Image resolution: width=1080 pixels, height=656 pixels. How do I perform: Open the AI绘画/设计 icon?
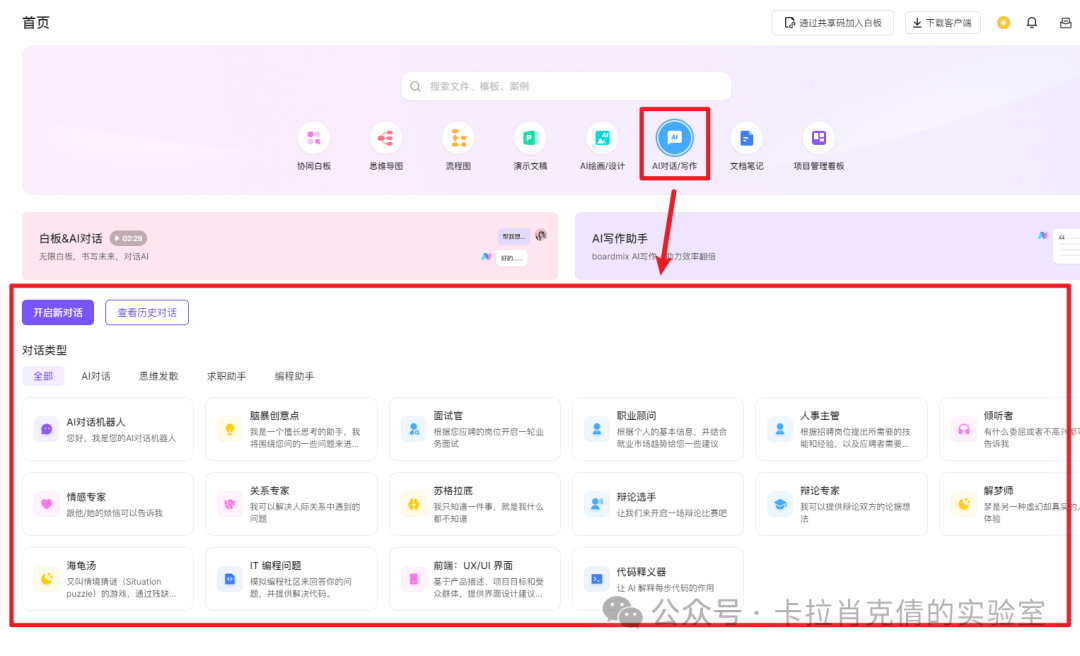tap(602, 138)
